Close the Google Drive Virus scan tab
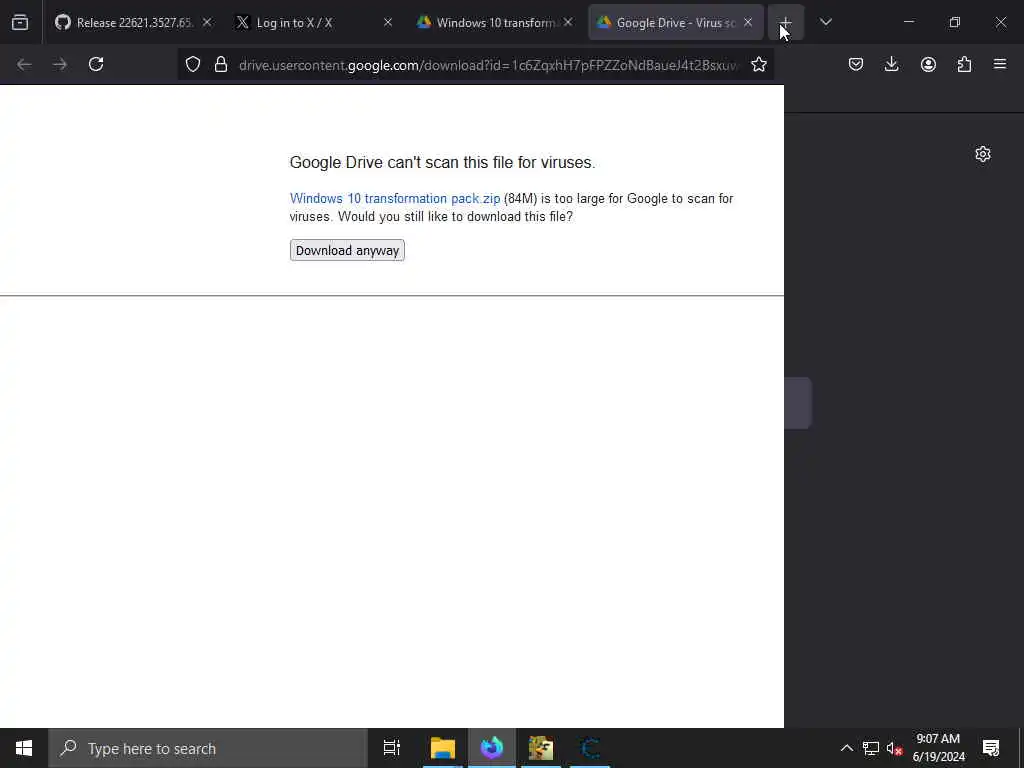 coord(748,22)
